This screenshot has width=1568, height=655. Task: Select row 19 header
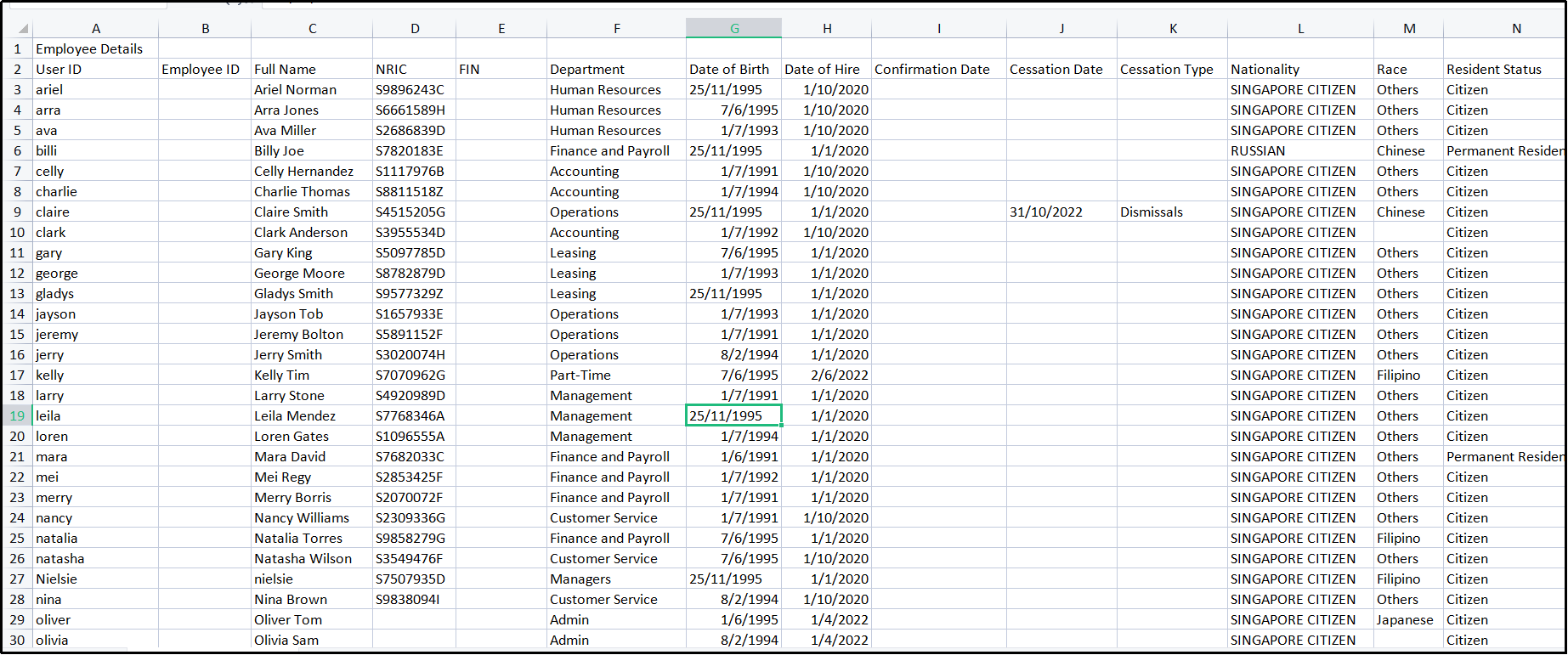pos(17,415)
